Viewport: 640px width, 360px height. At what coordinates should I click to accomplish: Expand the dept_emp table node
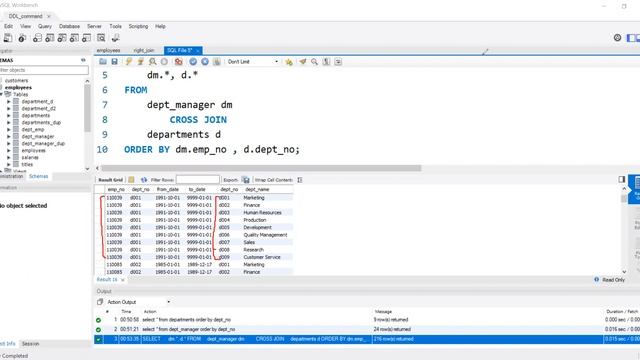[x=9, y=129]
